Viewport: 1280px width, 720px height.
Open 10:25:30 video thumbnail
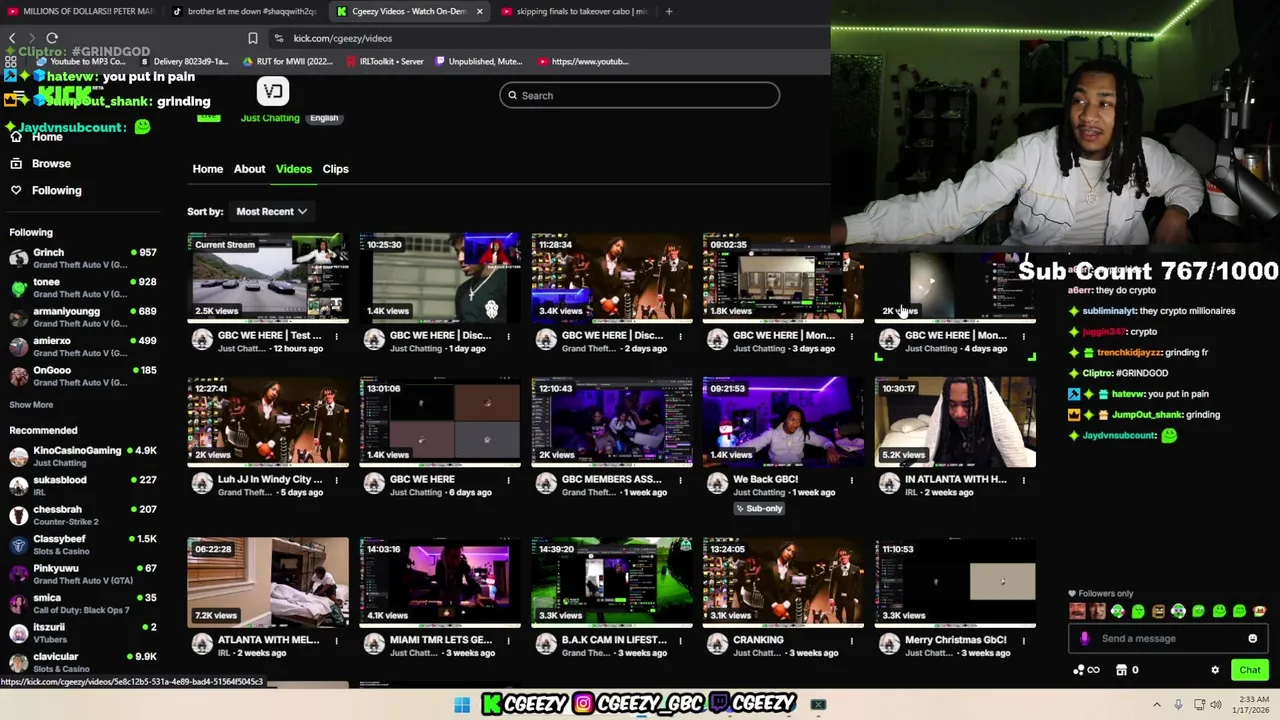point(440,278)
